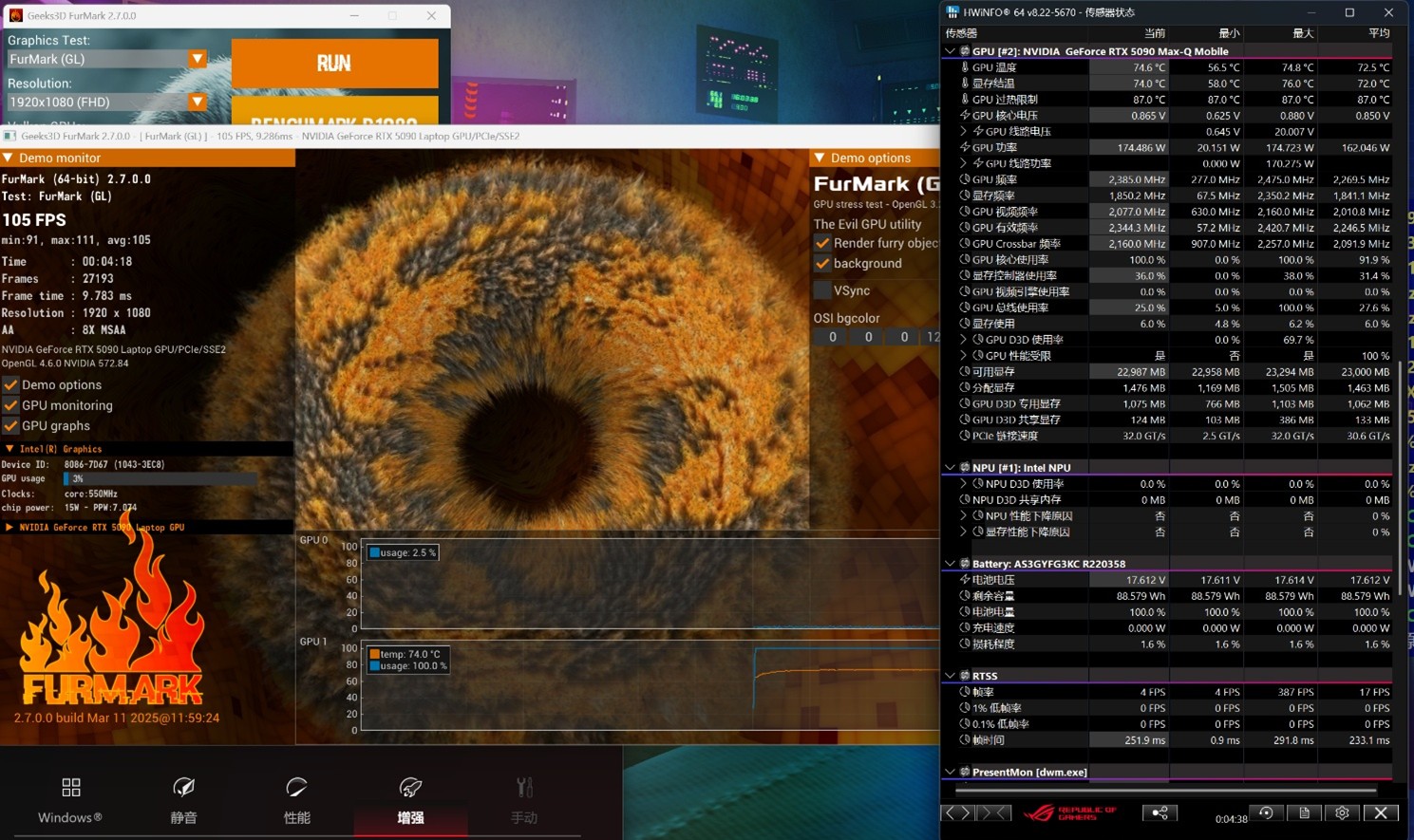1414x840 pixels.
Task: Open the log file icon in HWiNFO toolbar
Action: [1304, 813]
